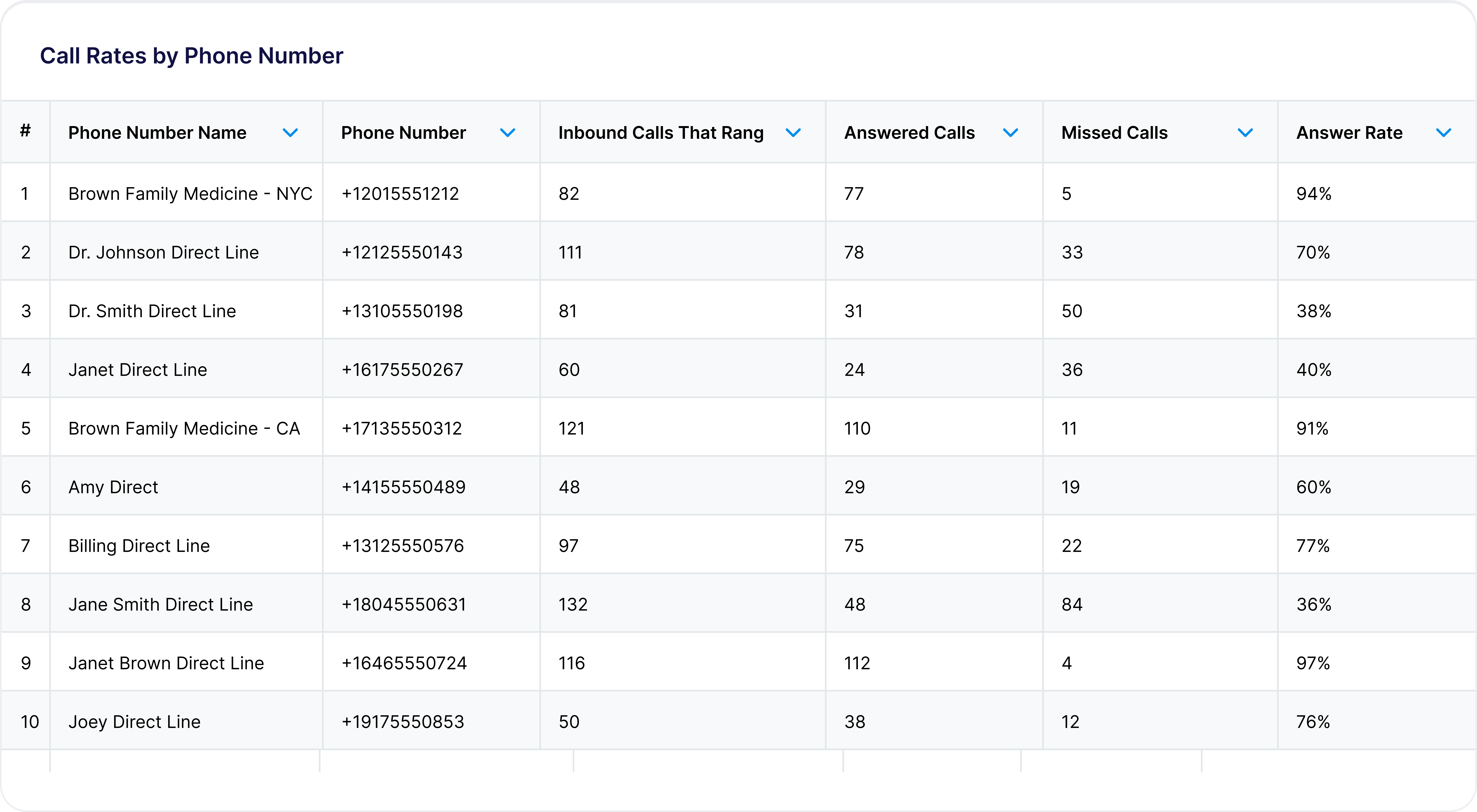Image resolution: width=1477 pixels, height=812 pixels.
Task: Click inbound calls value 121
Action: tap(572, 429)
